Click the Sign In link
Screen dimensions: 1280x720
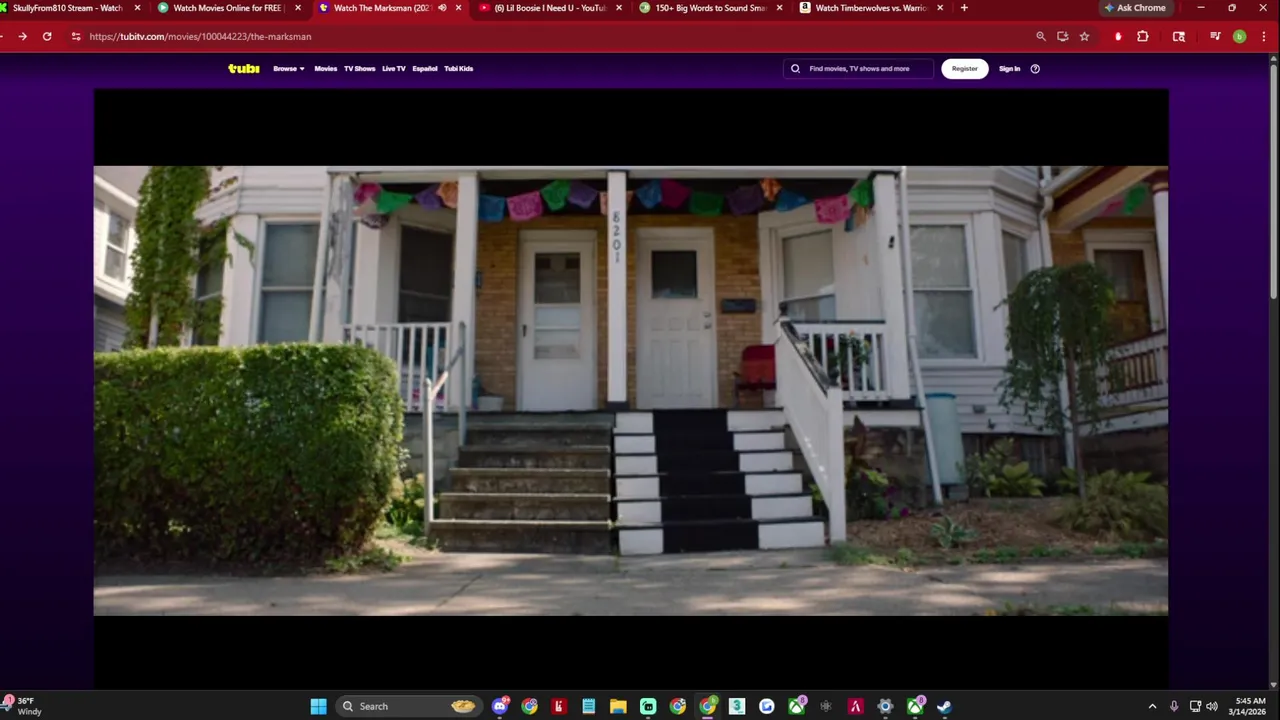pyautogui.click(x=1009, y=69)
